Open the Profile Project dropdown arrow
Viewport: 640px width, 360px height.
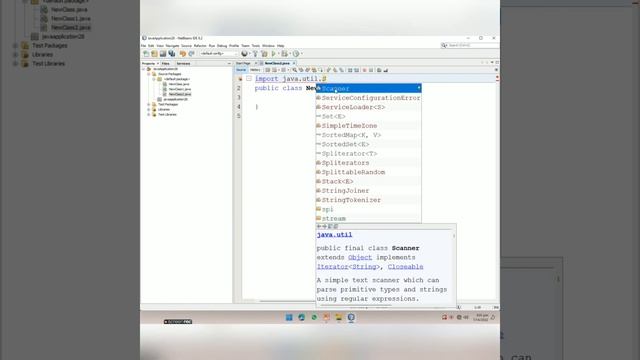pos(302,53)
